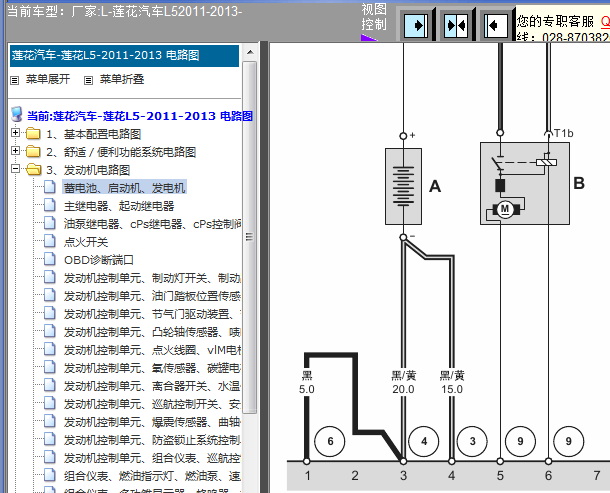
Task: Click the purple triangle marker under 视图控制
Action: (x=368, y=37)
